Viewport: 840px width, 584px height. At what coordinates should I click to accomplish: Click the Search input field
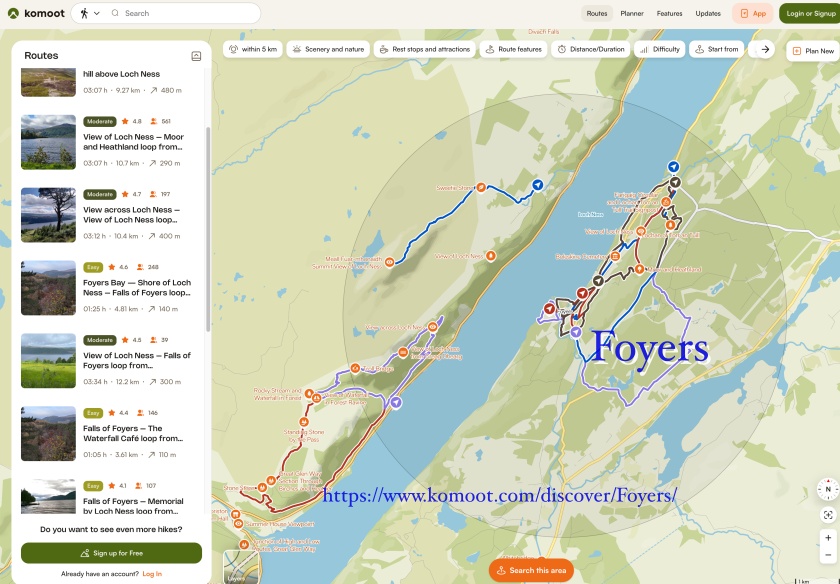click(185, 13)
